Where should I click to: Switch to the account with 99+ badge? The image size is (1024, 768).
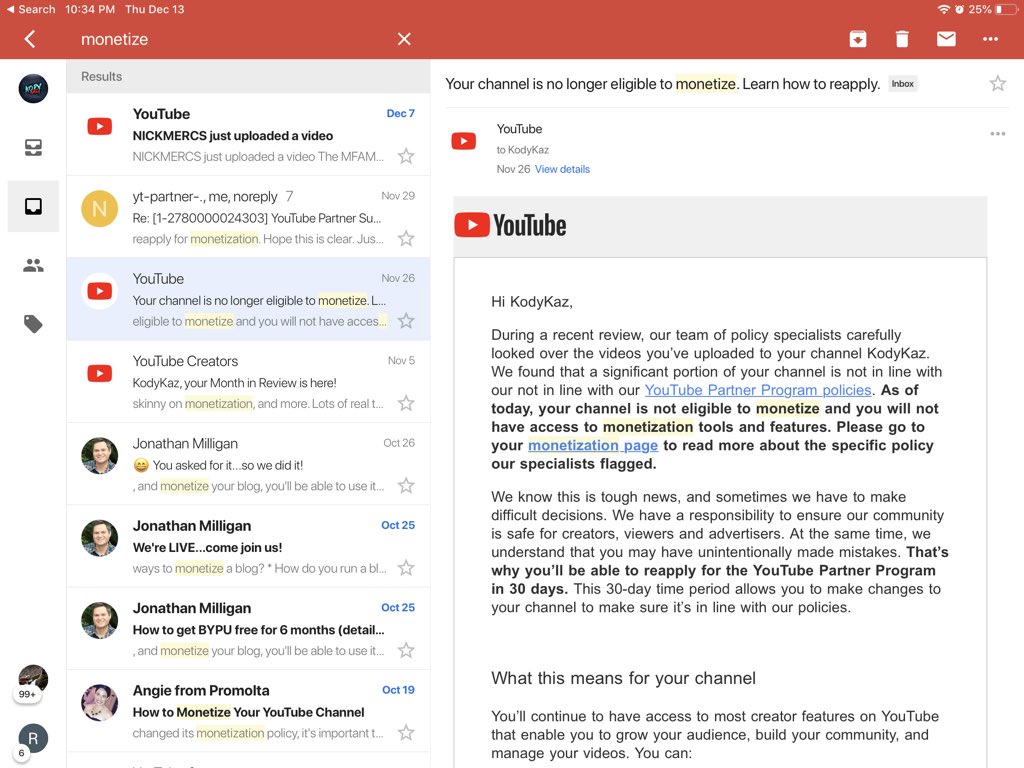click(32, 682)
